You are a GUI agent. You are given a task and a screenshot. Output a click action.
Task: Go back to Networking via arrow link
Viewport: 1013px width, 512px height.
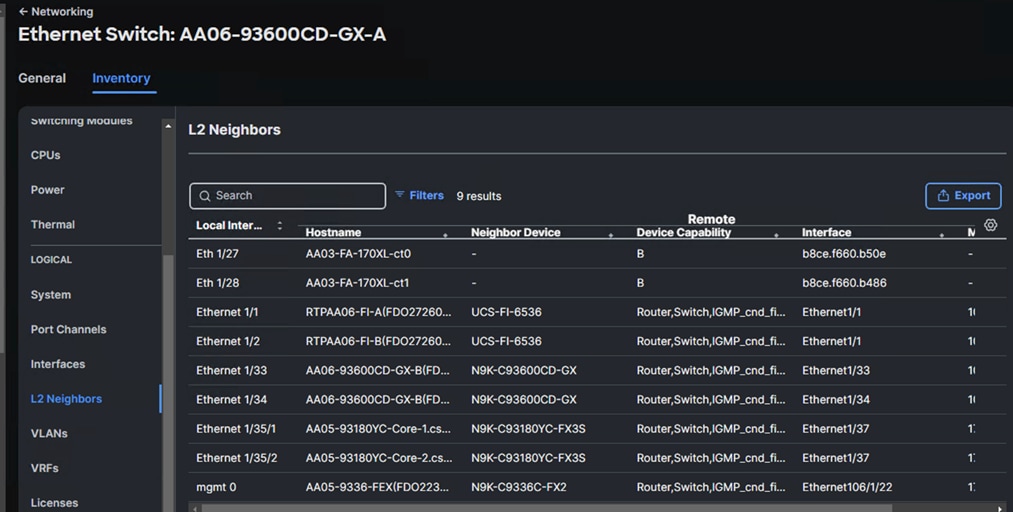tap(56, 12)
